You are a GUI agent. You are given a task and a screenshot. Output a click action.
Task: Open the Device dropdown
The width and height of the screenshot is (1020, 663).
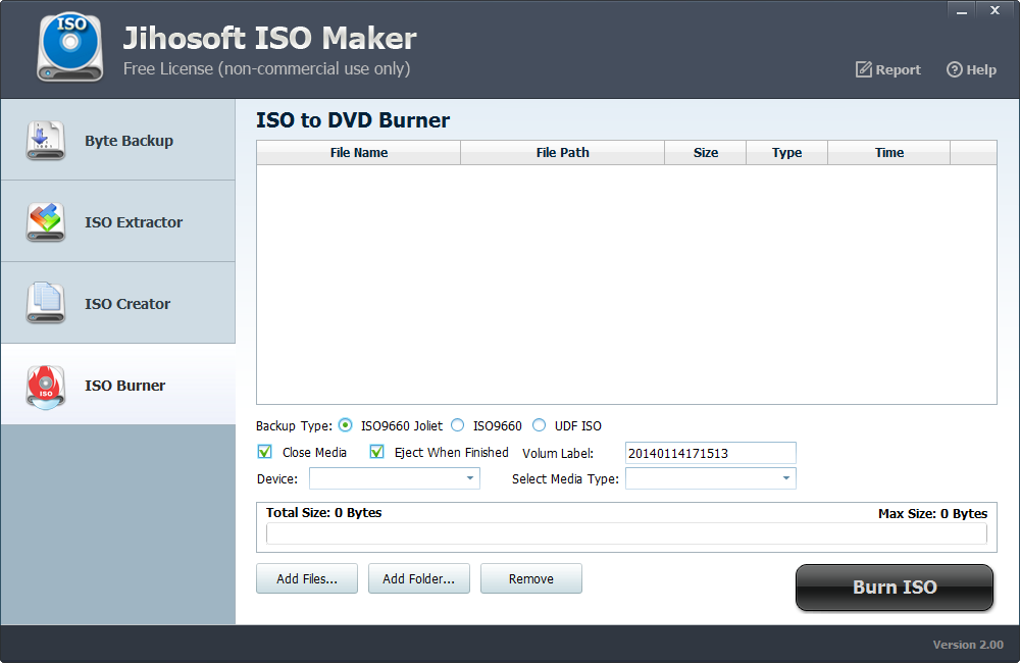(394, 478)
